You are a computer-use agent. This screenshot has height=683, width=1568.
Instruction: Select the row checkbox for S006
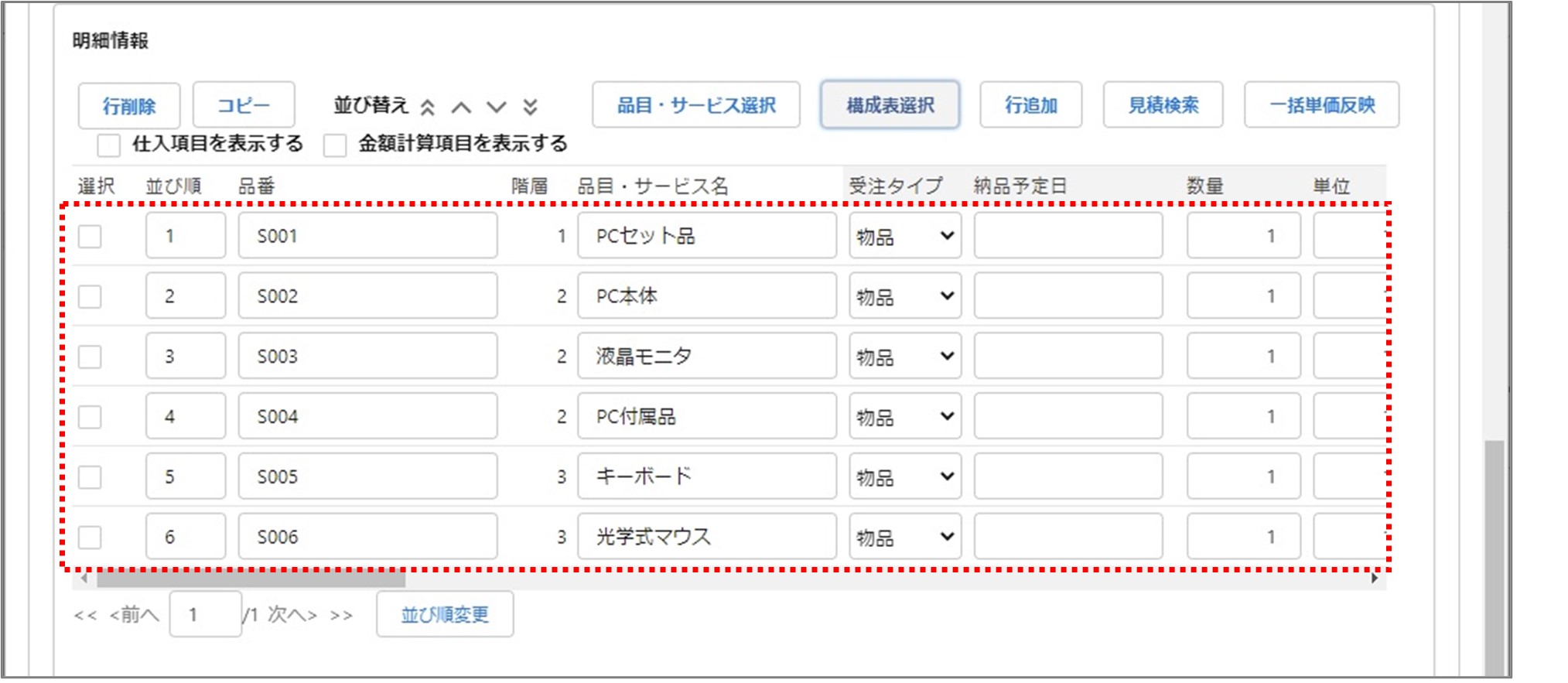coord(90,537)
